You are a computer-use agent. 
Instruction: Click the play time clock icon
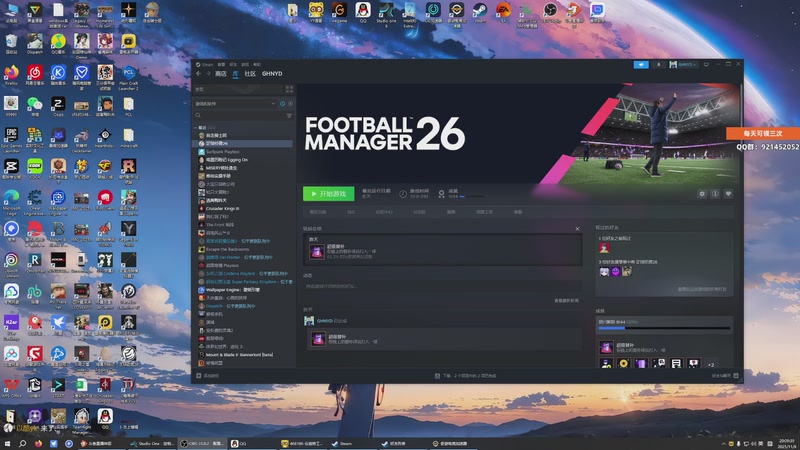click(x=403, y=194)
